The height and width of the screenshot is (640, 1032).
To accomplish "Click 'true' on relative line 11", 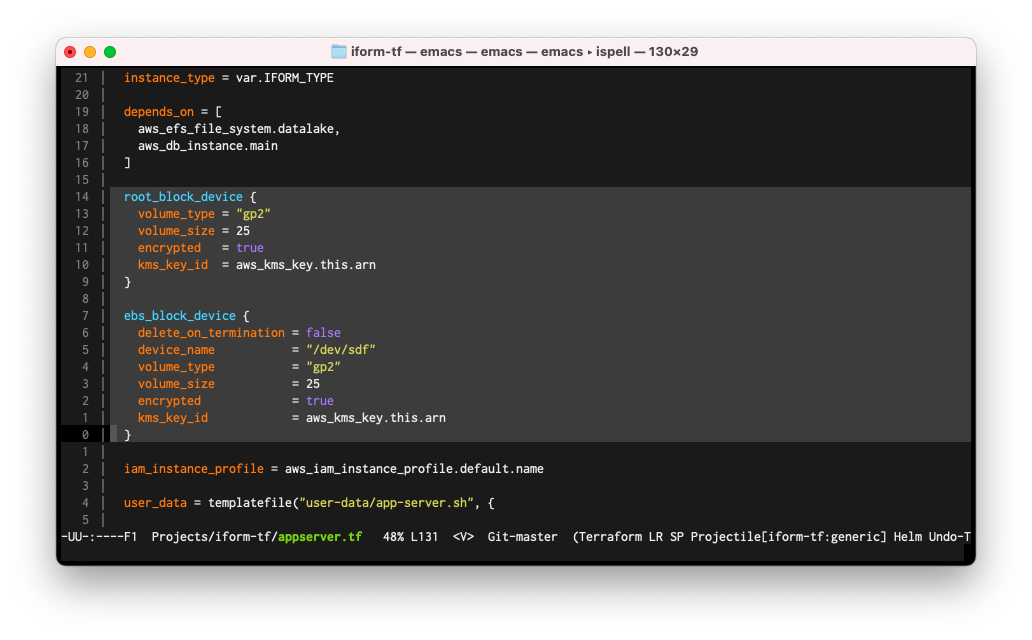I will coord(250,248).
